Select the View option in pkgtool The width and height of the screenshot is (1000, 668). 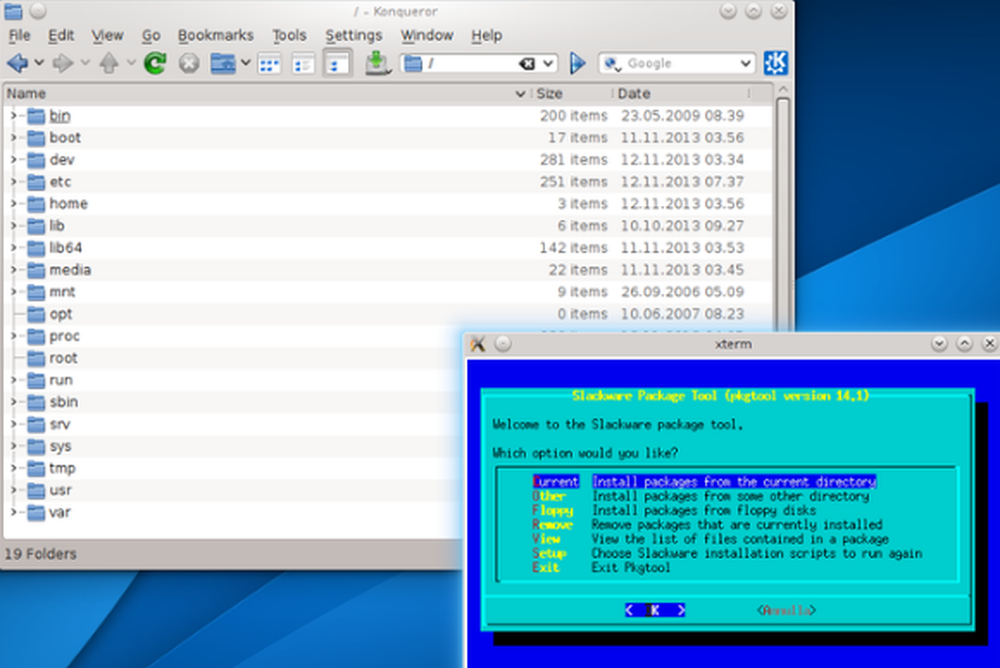click(710, 539)
